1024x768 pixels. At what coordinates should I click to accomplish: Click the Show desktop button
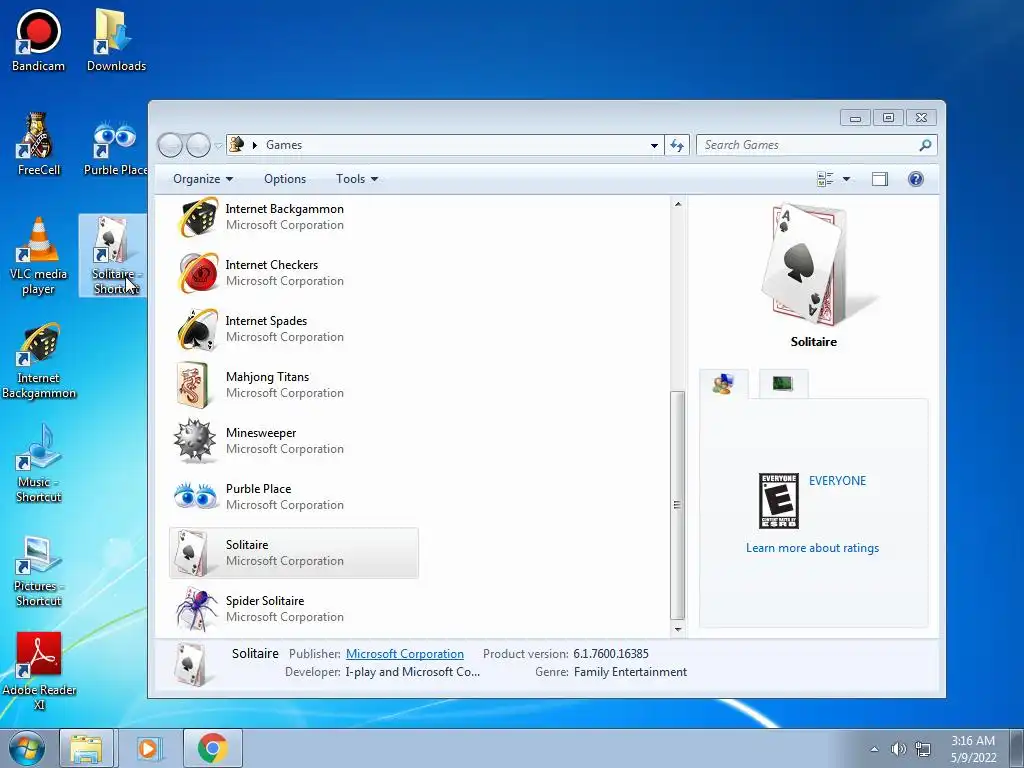pos(1016,748)
